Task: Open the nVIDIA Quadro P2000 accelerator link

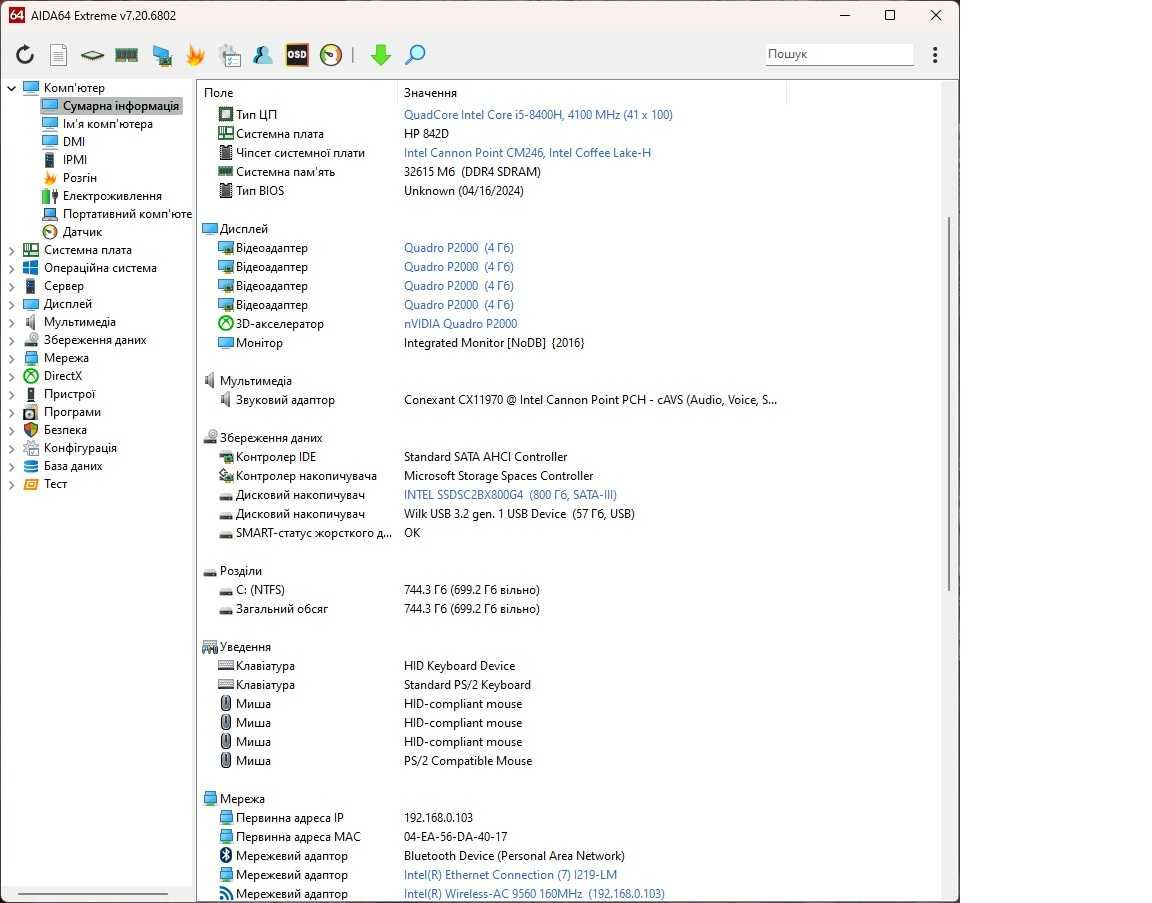Action: tap(460, 324)
